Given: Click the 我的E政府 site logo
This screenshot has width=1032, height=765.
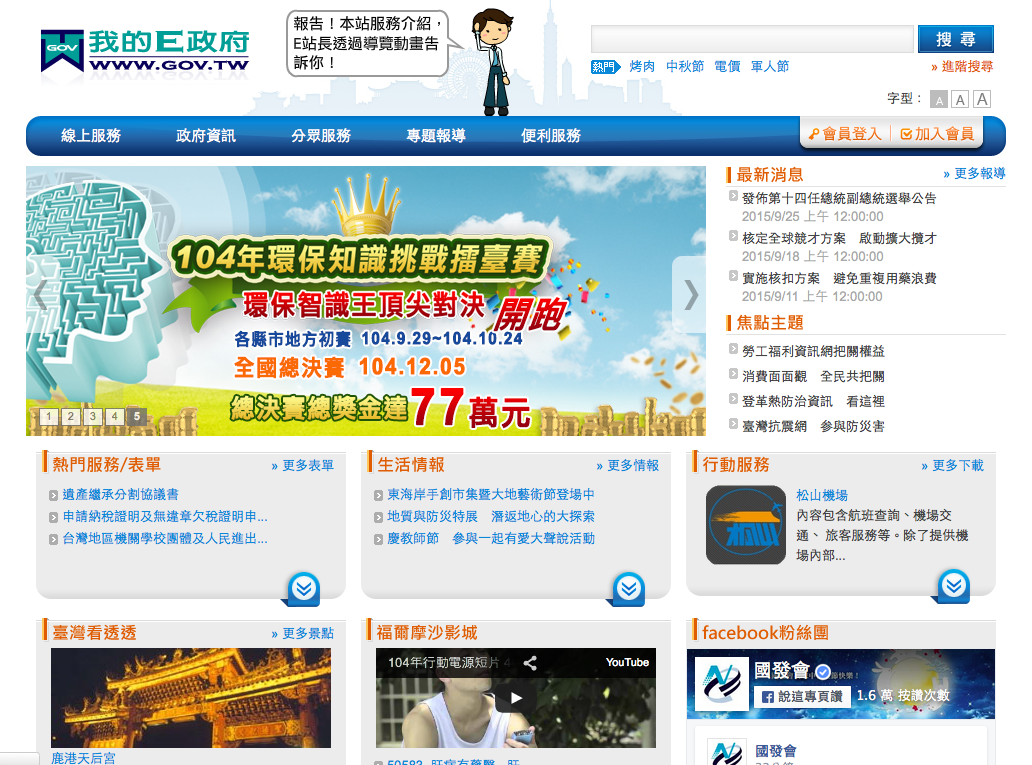Looking at the screenshot, I should [x=145, y=50].
